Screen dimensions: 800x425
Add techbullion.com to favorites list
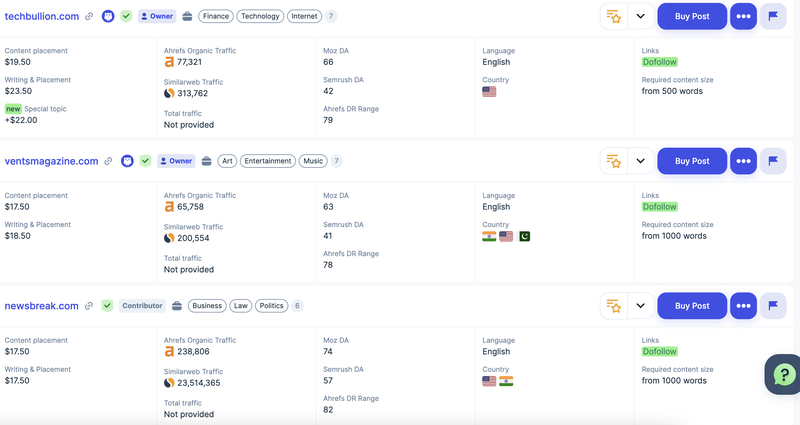point(614,17)
